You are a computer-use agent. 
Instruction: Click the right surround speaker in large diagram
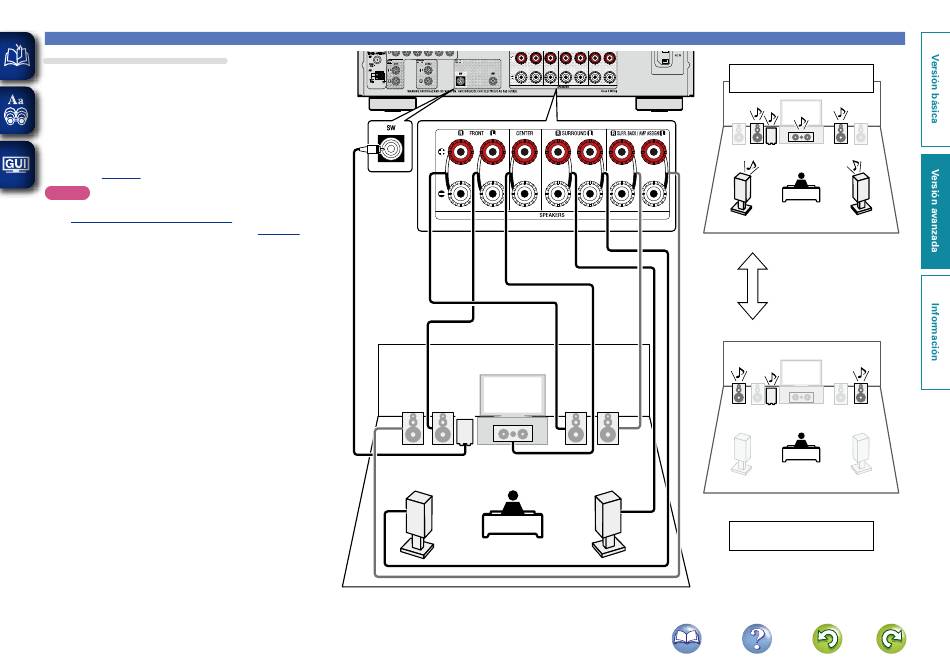(608, 524)
